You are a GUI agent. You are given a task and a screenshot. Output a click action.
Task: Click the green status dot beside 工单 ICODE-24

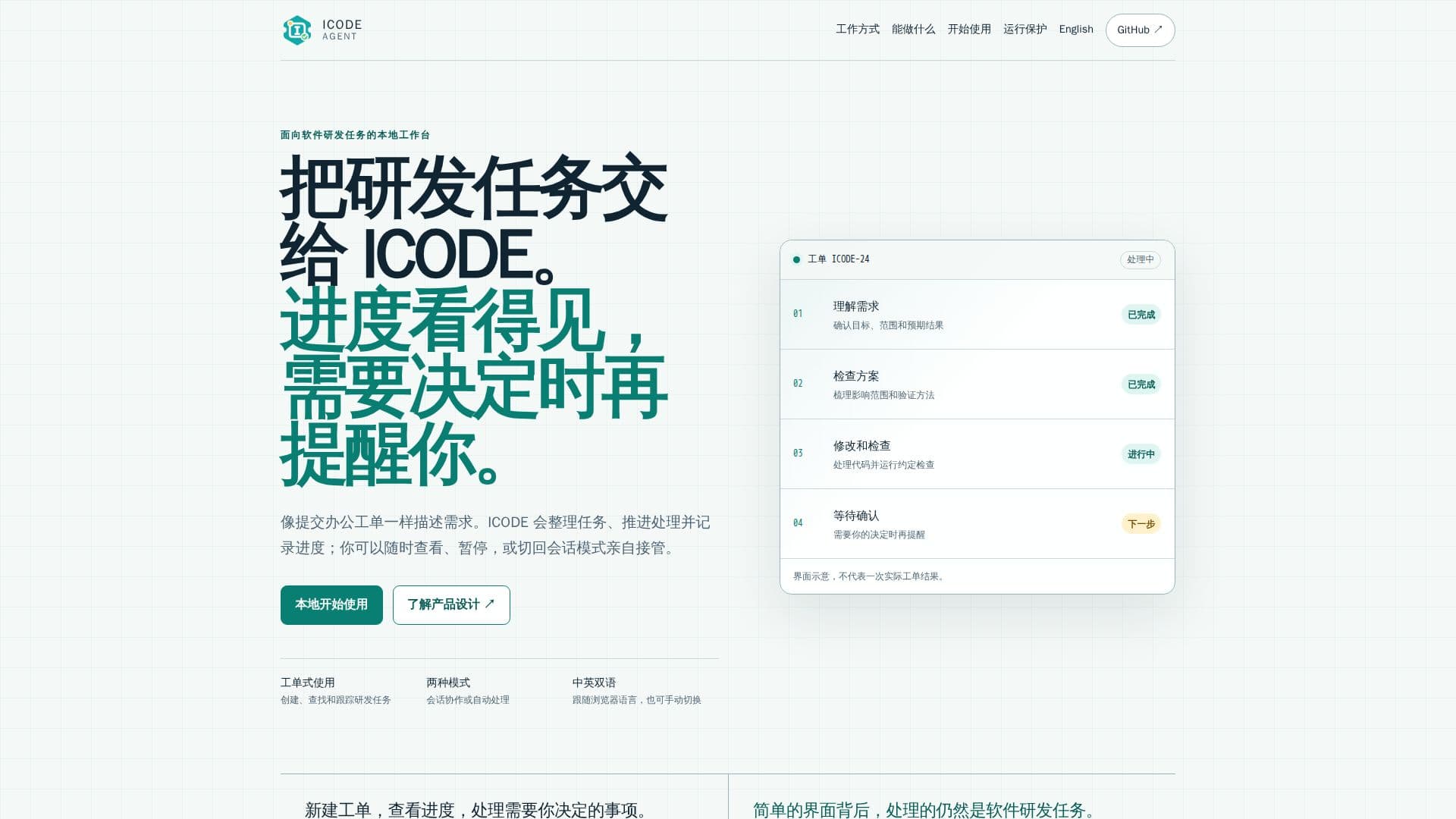(796, 259)
